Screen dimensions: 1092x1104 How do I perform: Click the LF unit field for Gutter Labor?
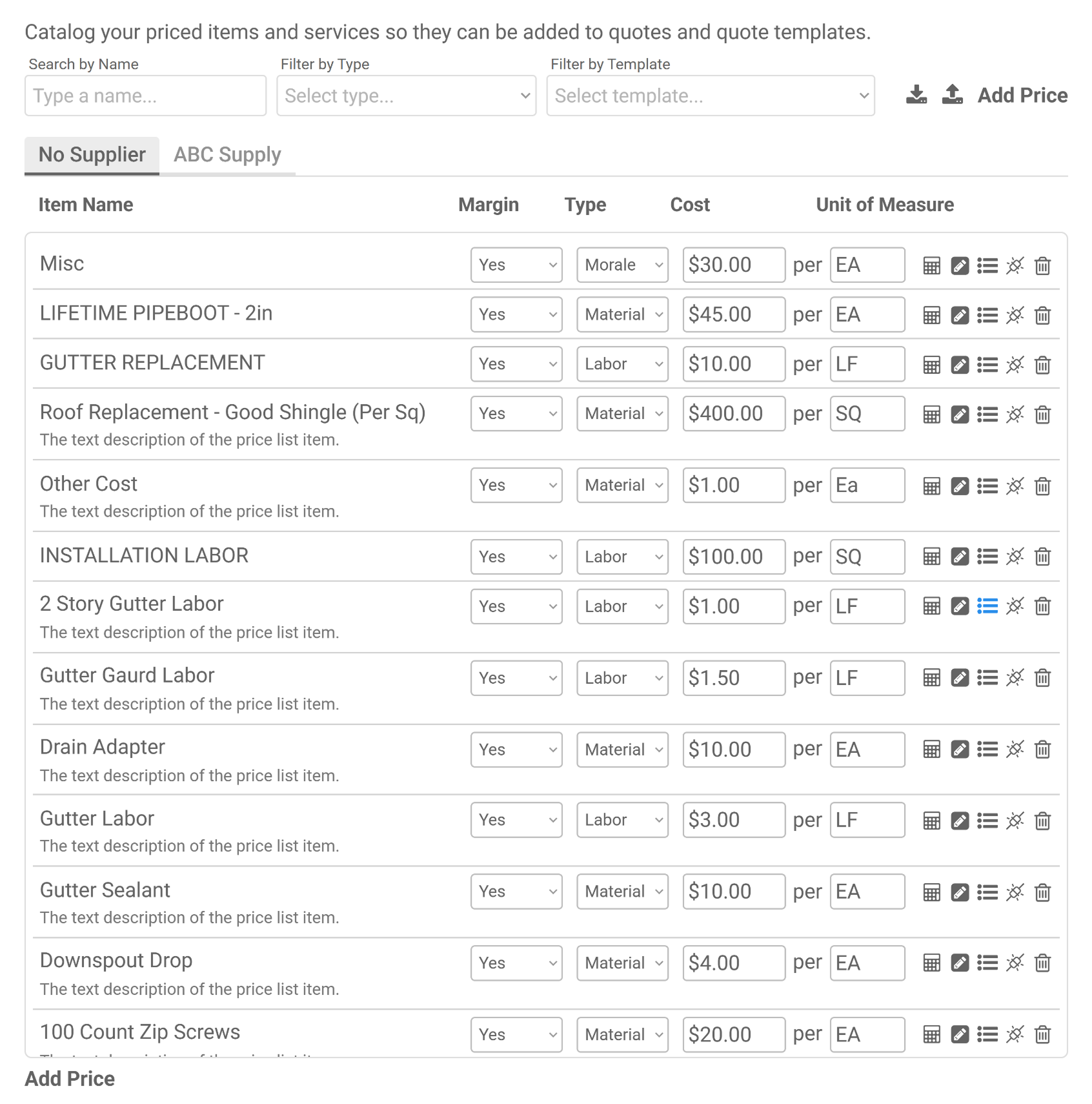867,820
